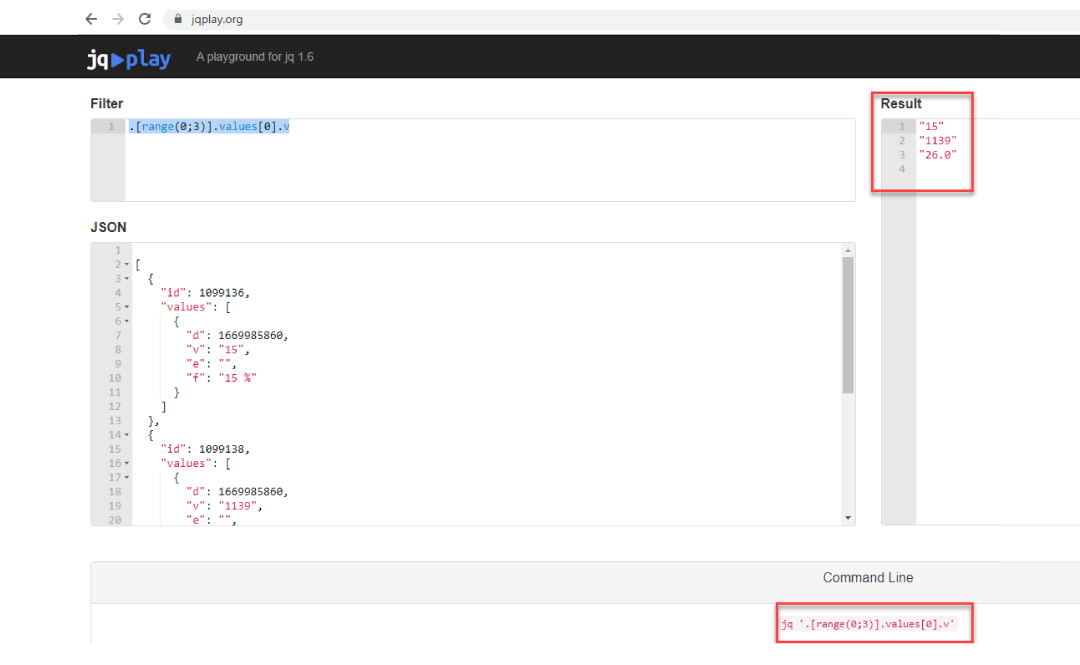Screen dimensions: 1080x665
Task: Click the JSON scrollbar down arrow
Action: click(848, 517)
